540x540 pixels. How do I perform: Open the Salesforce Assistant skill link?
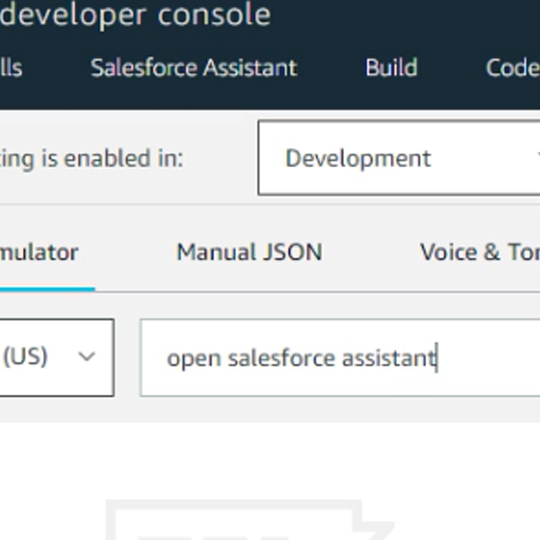coord(194,68)
